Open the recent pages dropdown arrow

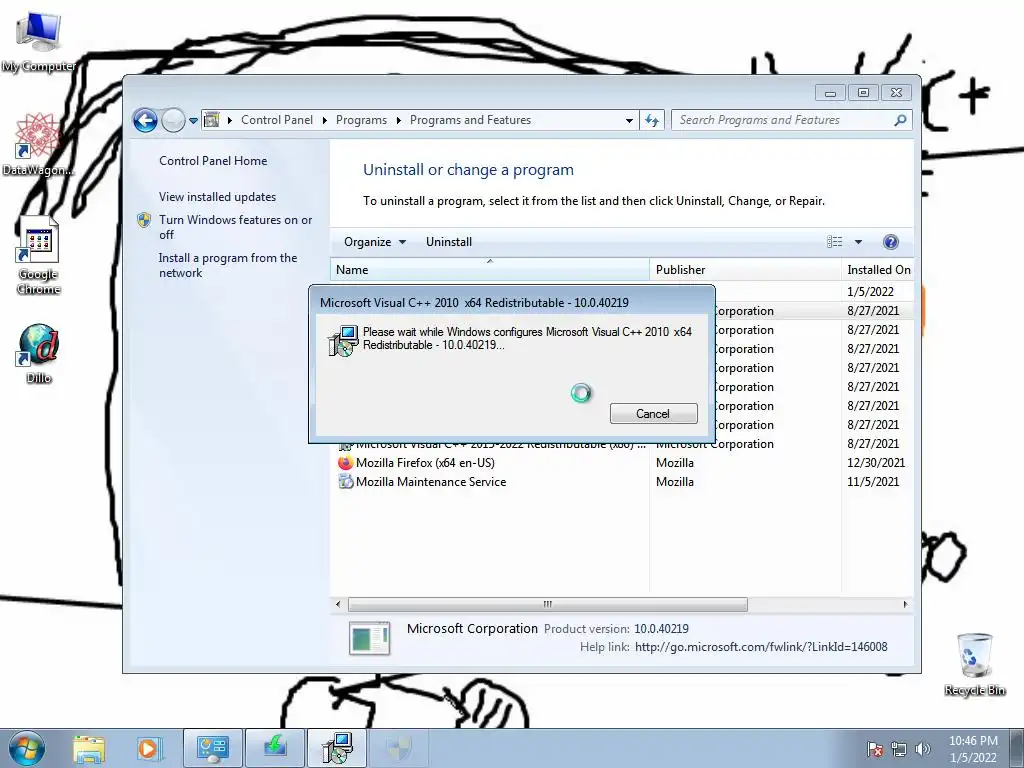pyautogui.click(x=193, y=121)
